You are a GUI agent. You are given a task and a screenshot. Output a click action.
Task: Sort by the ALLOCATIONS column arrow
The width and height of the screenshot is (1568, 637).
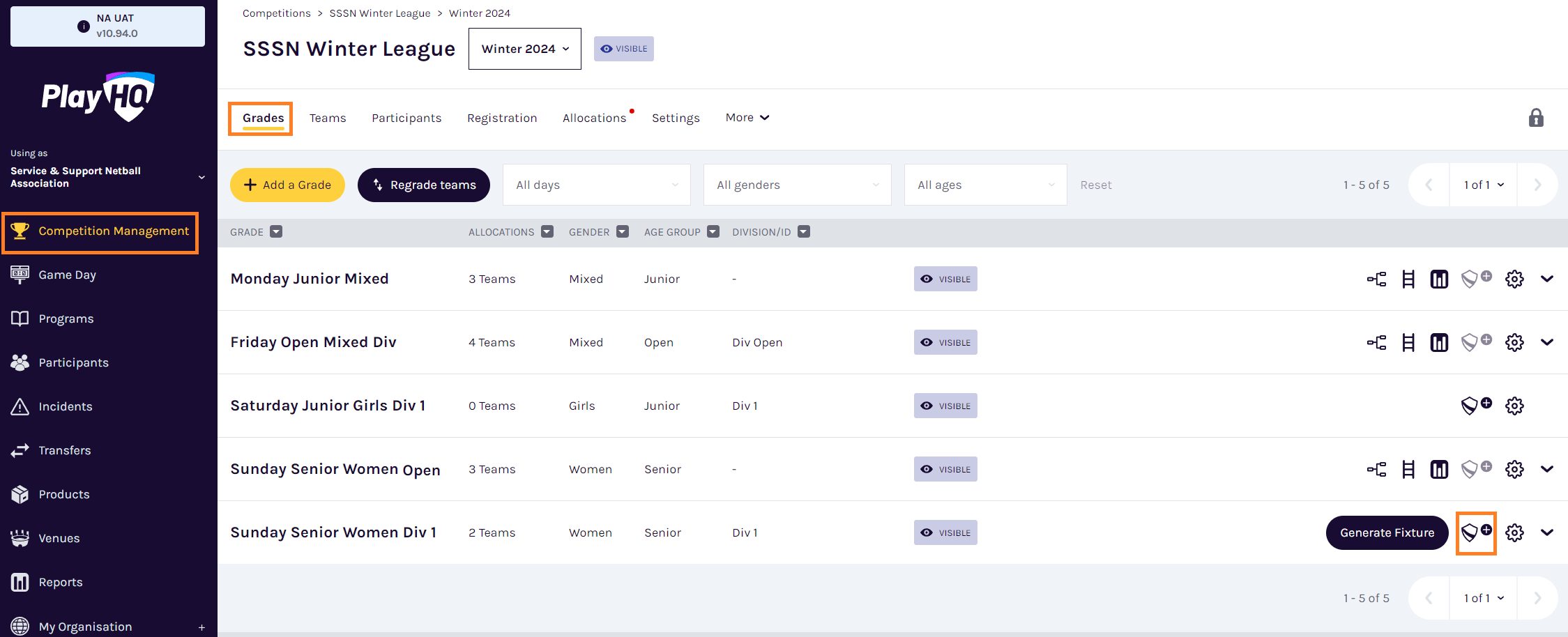coord(547,232)
